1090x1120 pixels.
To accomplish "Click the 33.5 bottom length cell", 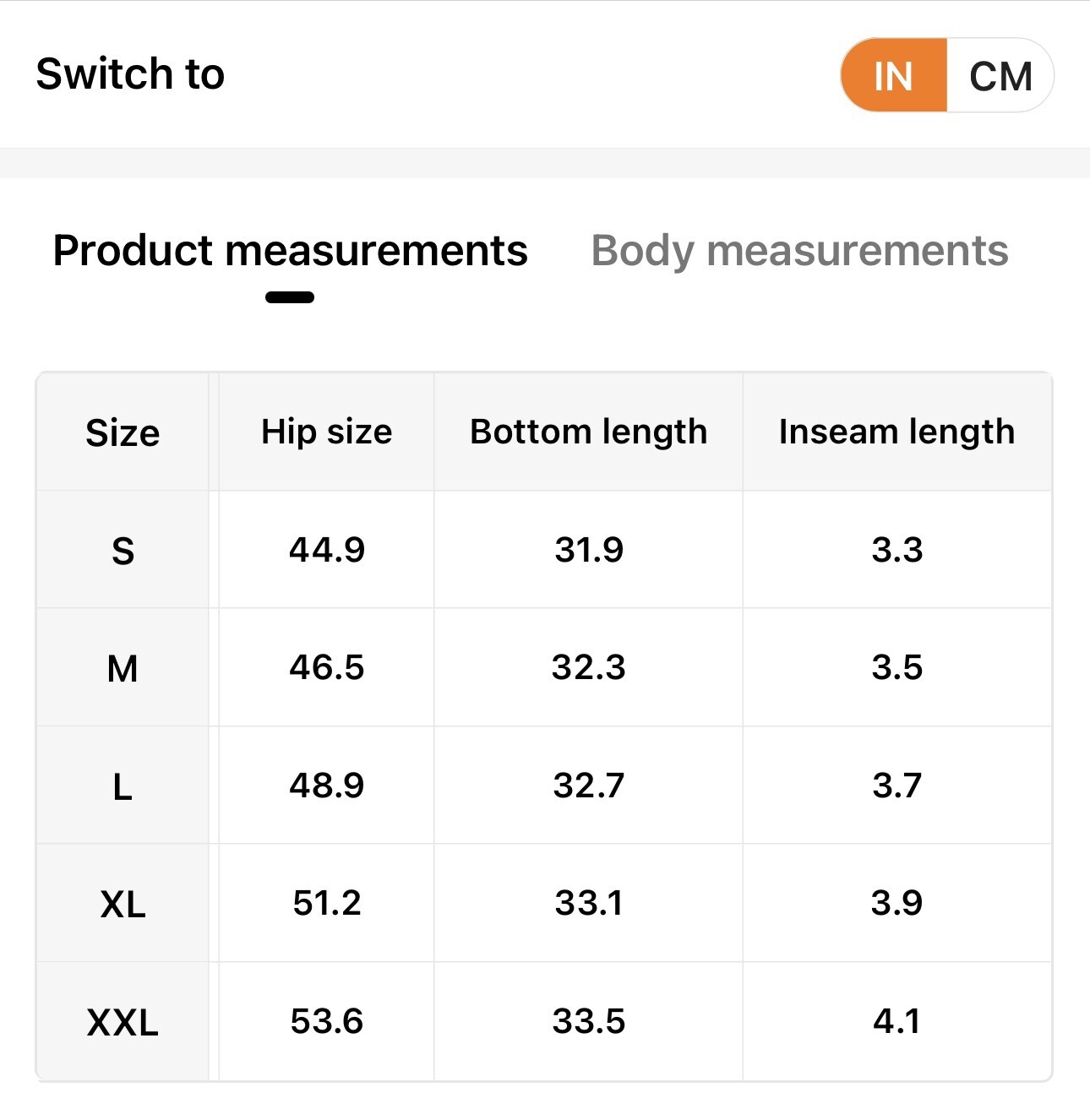I will click(588, 1021).
